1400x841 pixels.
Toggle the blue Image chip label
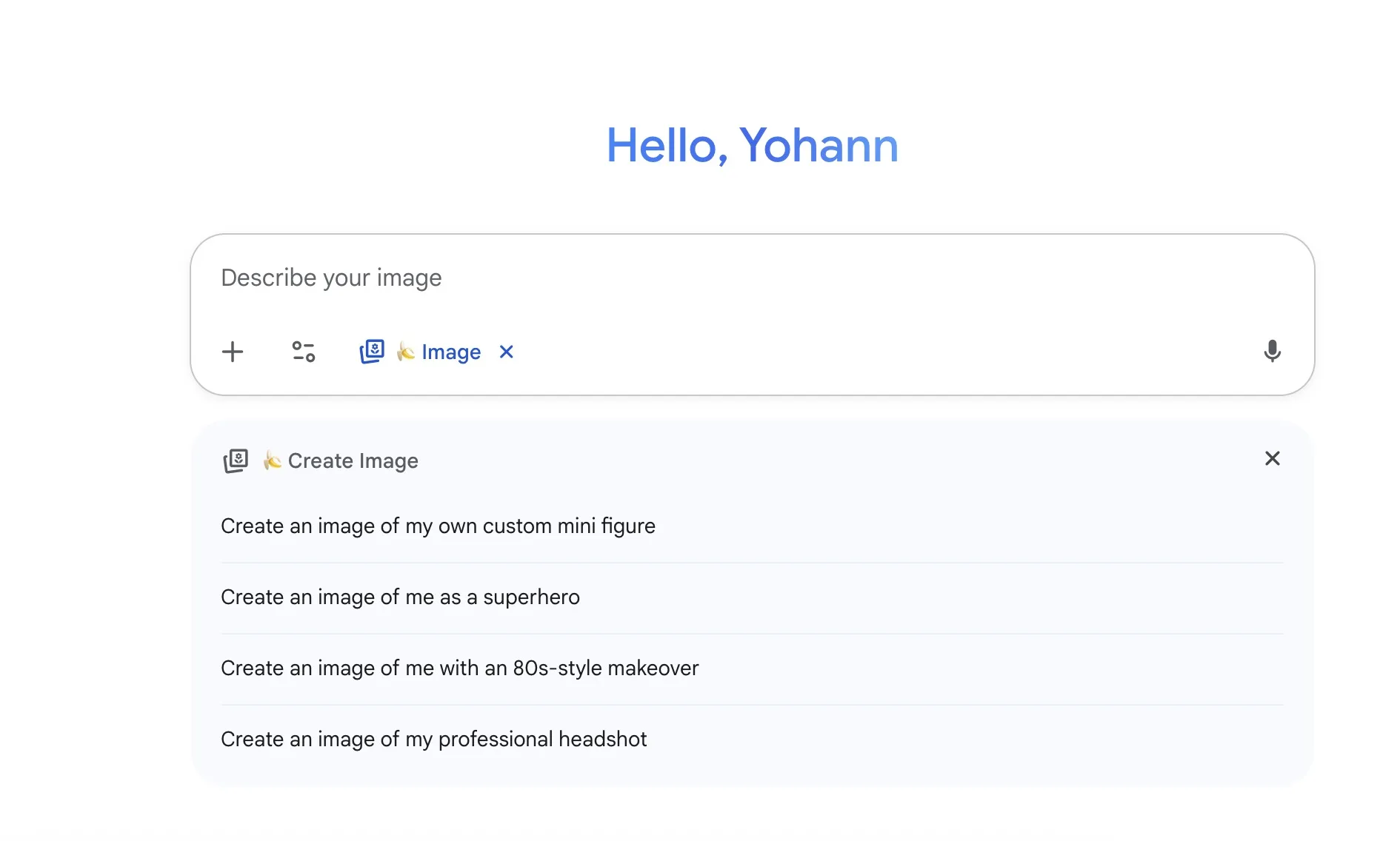click(450, 352)
